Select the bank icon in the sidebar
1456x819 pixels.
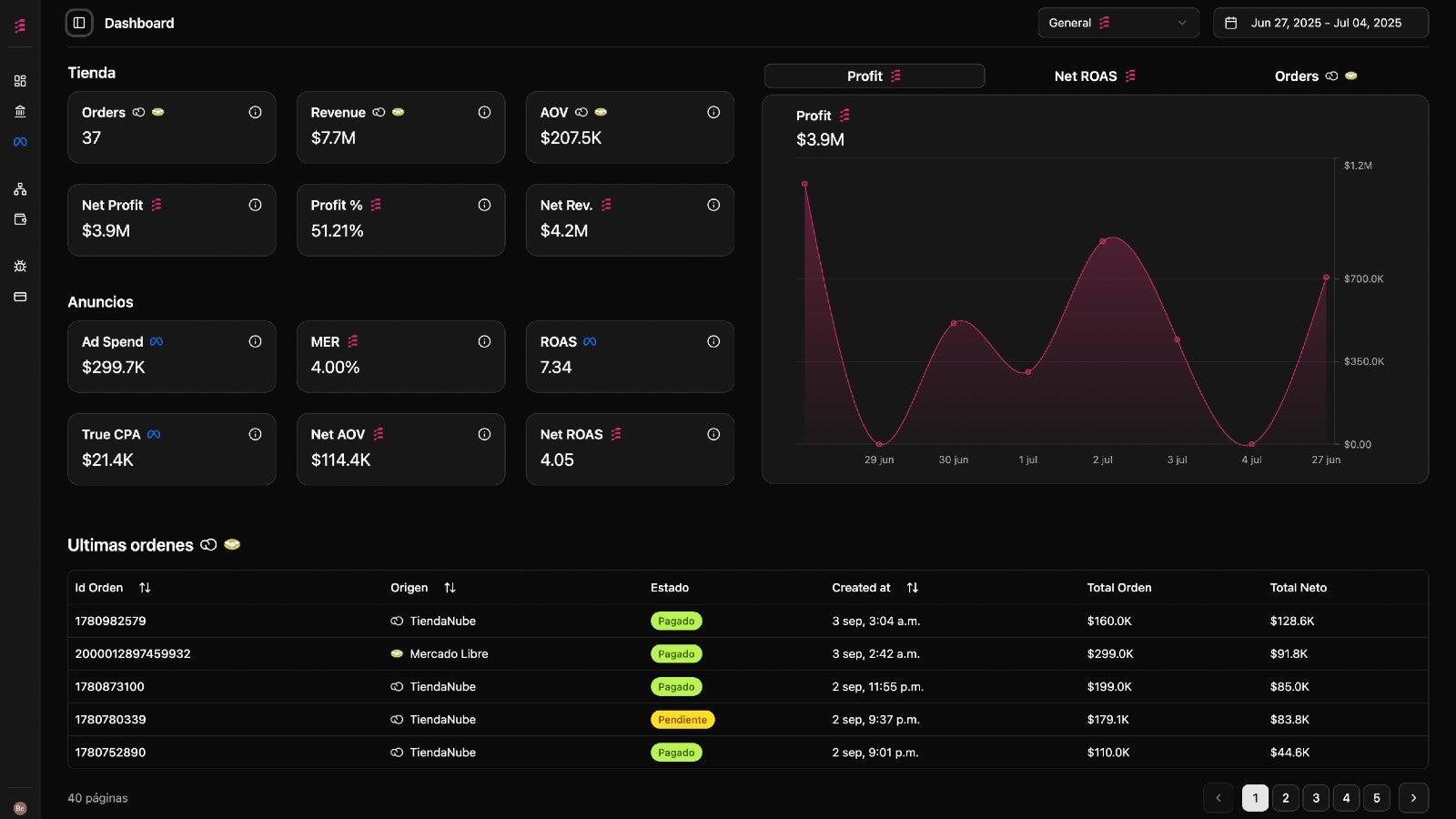(20, 110)
